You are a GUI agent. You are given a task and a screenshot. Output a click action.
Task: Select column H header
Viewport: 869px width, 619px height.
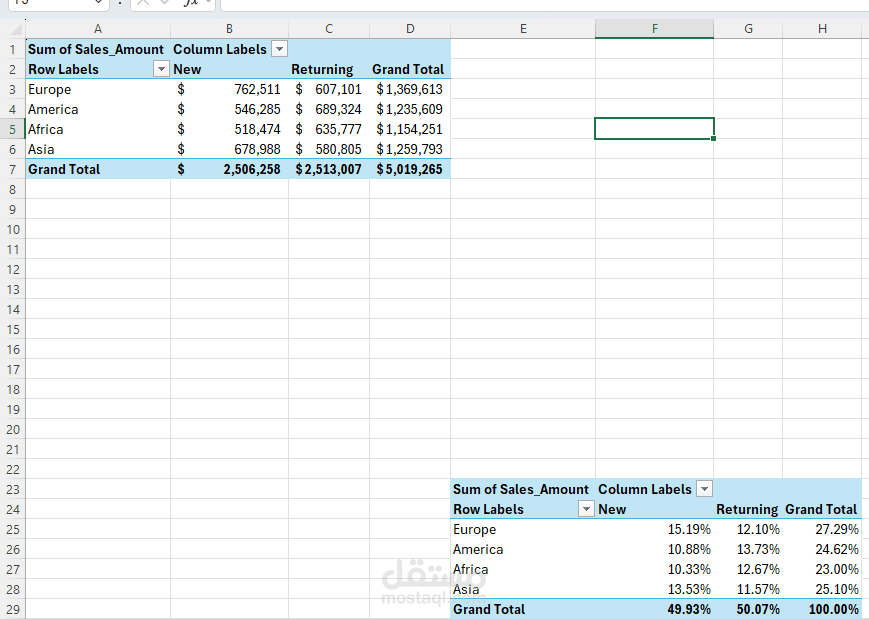[x=821, y=29]
